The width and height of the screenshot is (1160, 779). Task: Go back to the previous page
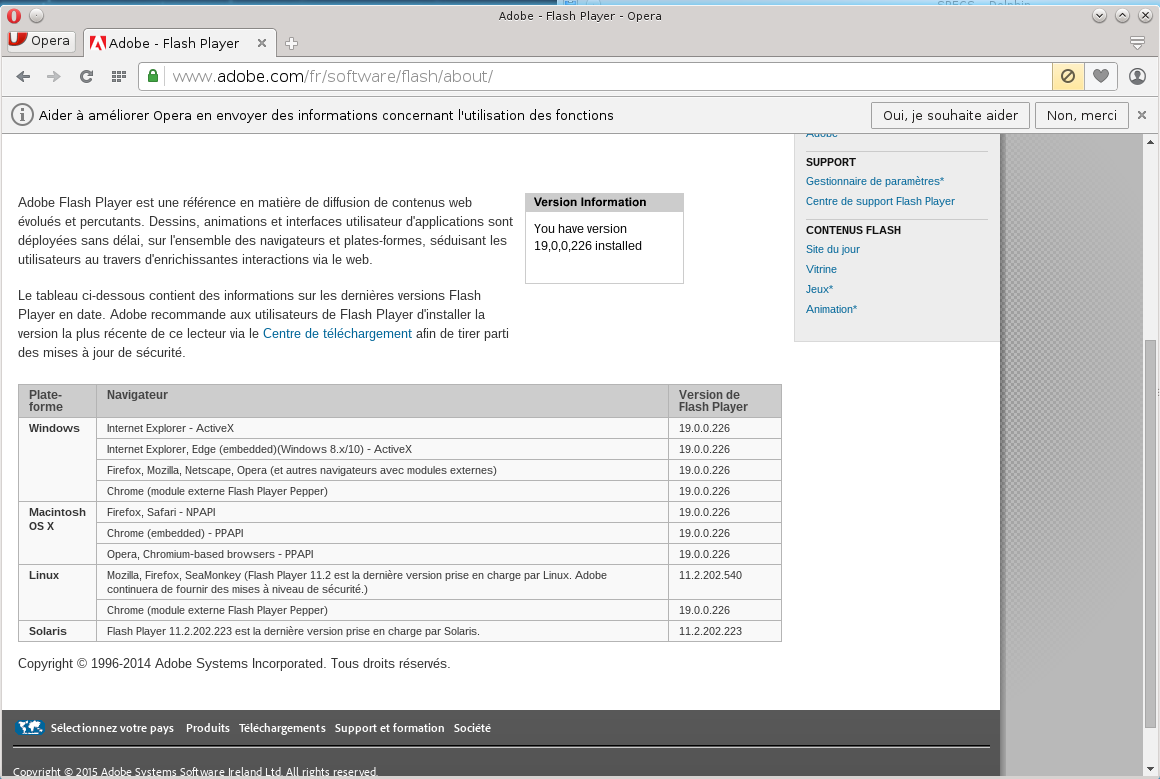coord(24,76)
